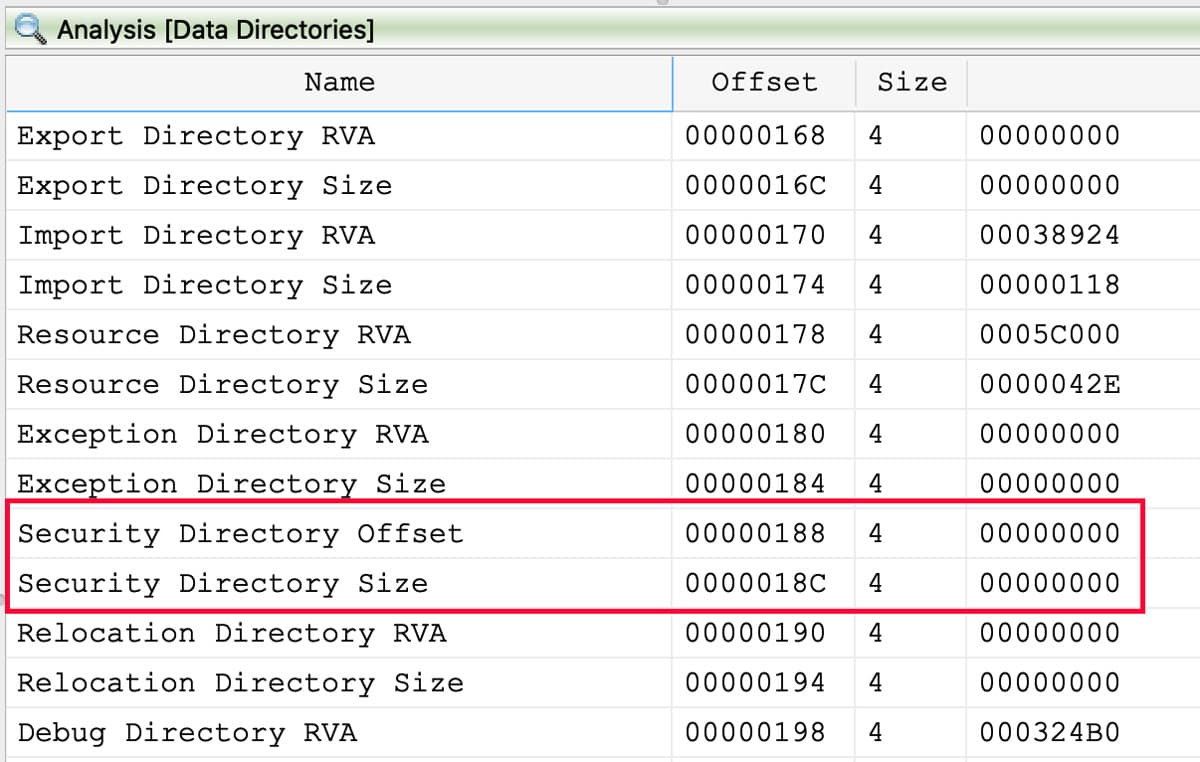Click the Offset column header

tap(764, 82)
